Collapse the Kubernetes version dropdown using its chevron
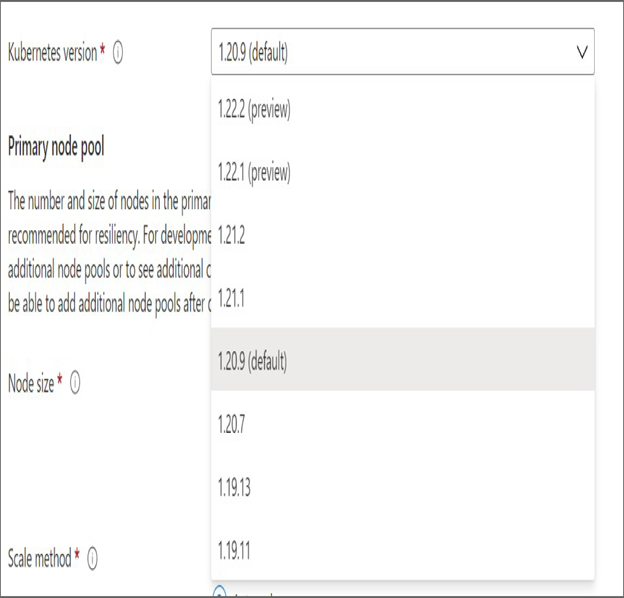This screenshot has width=624, height=598. 582,52
